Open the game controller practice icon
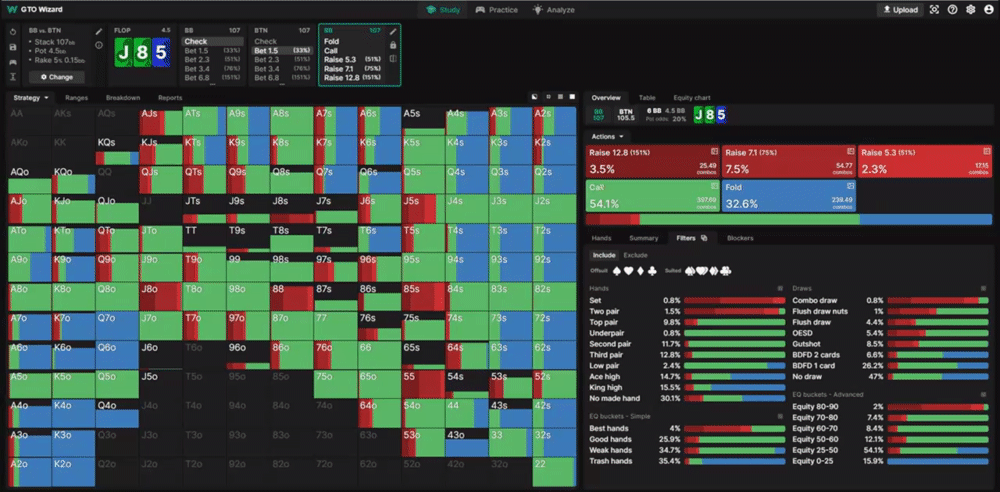The height and width of the screenshot is (492, 1000). click(x=13, y=62)
